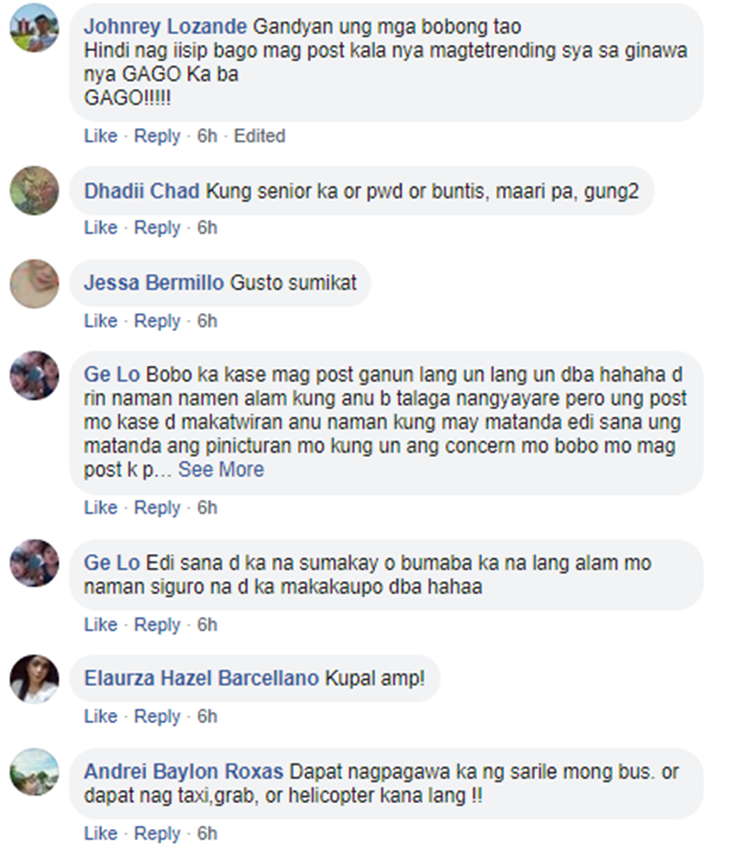The width and height of the screenshot is (750, 852).
Task: Reply to Ge Lo's 'Edi sana' comment
Action: (x=157, y=625)
